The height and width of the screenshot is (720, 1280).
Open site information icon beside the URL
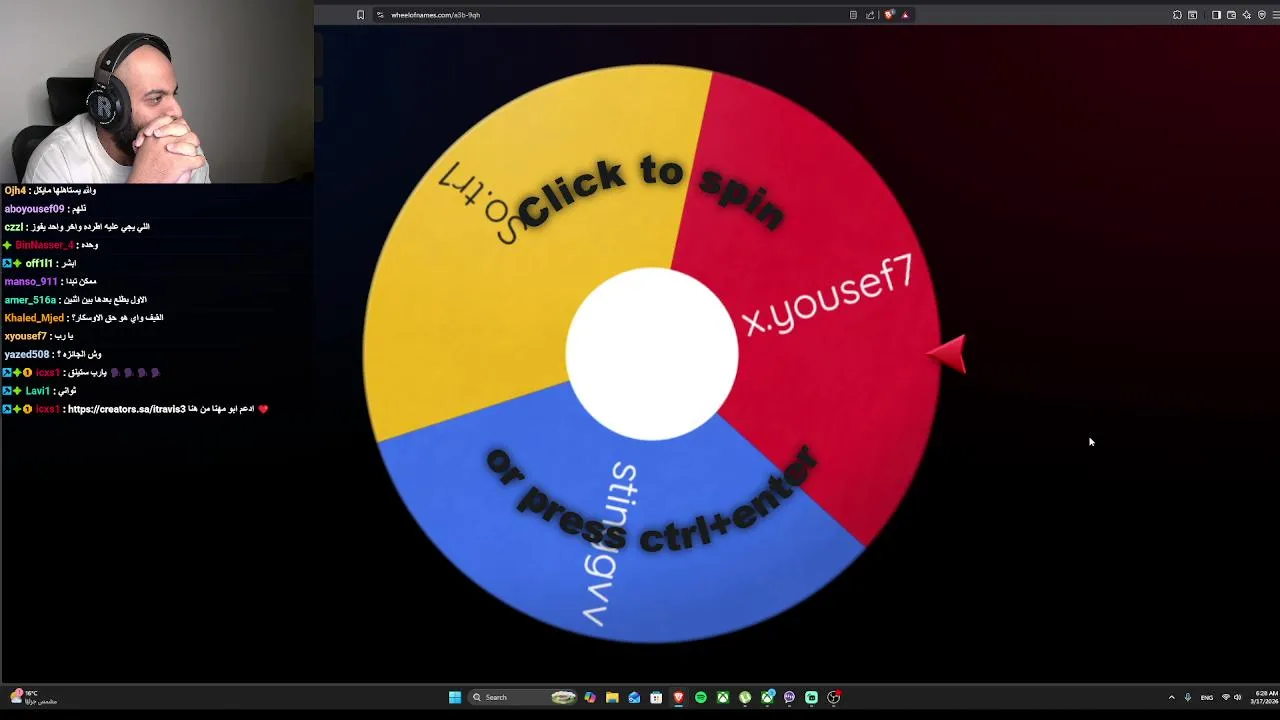[x=380, y=15]
